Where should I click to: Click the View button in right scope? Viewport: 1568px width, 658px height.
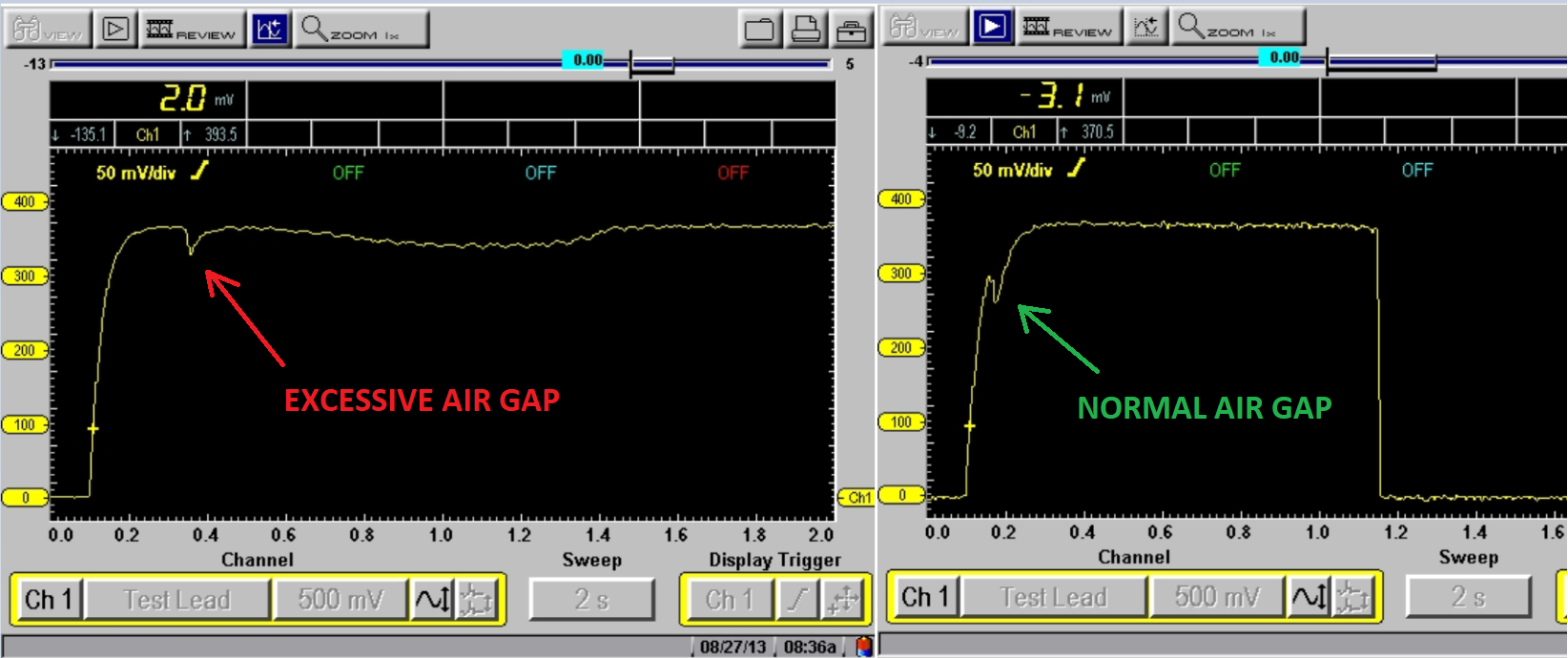click(924, 27)
